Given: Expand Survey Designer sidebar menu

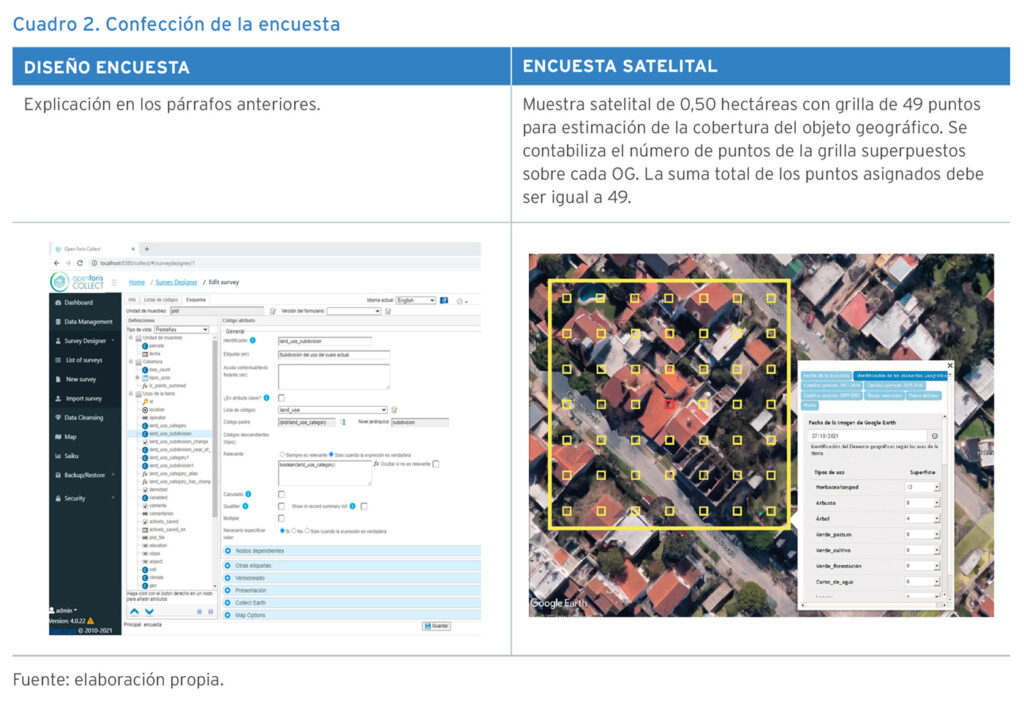Looking at the screenshot, I should [x=85, y=340].
